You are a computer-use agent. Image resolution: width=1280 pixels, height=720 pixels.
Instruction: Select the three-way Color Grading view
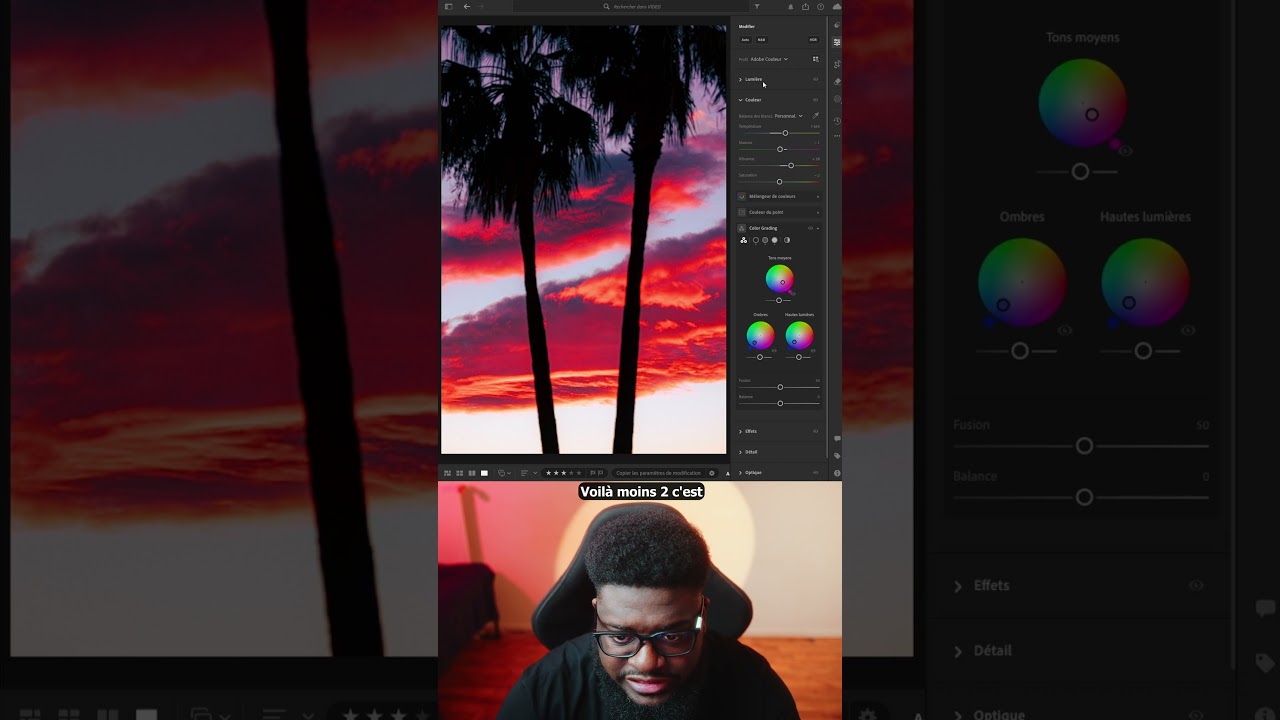(743, 240)
